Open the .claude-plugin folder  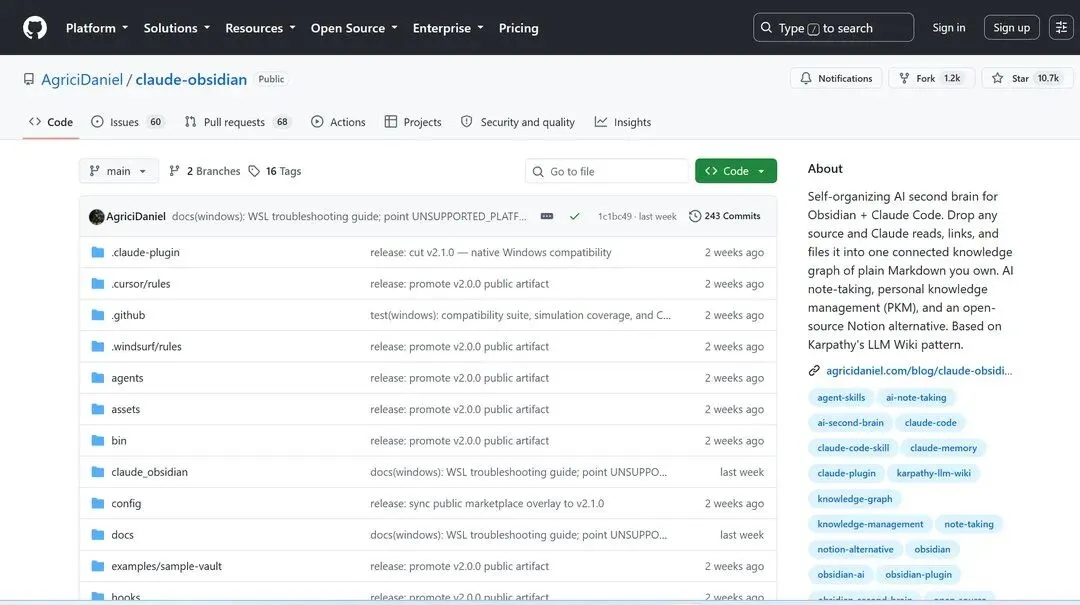point(145,252)
